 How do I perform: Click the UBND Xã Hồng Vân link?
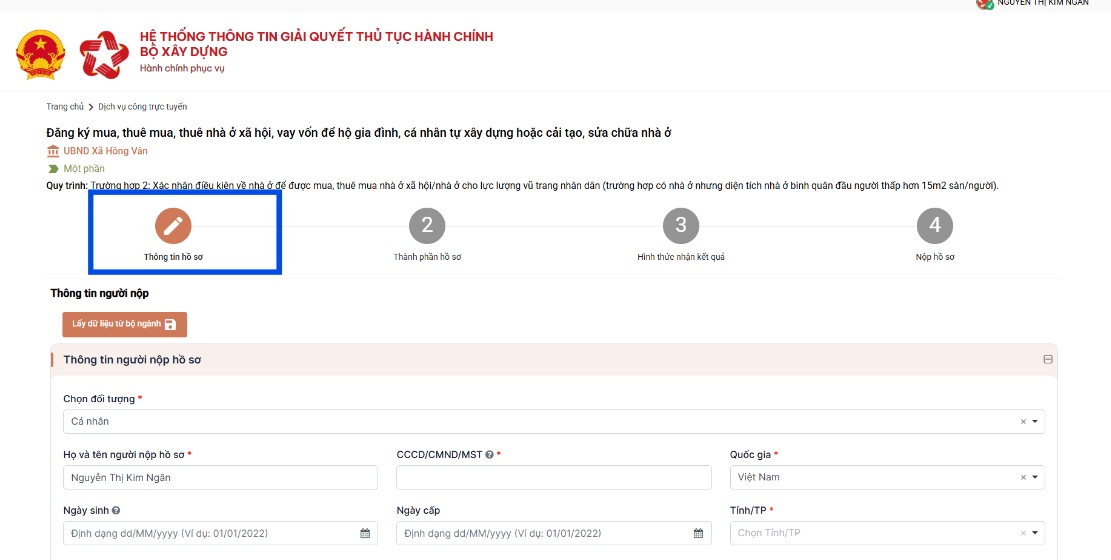pos(106,151)
